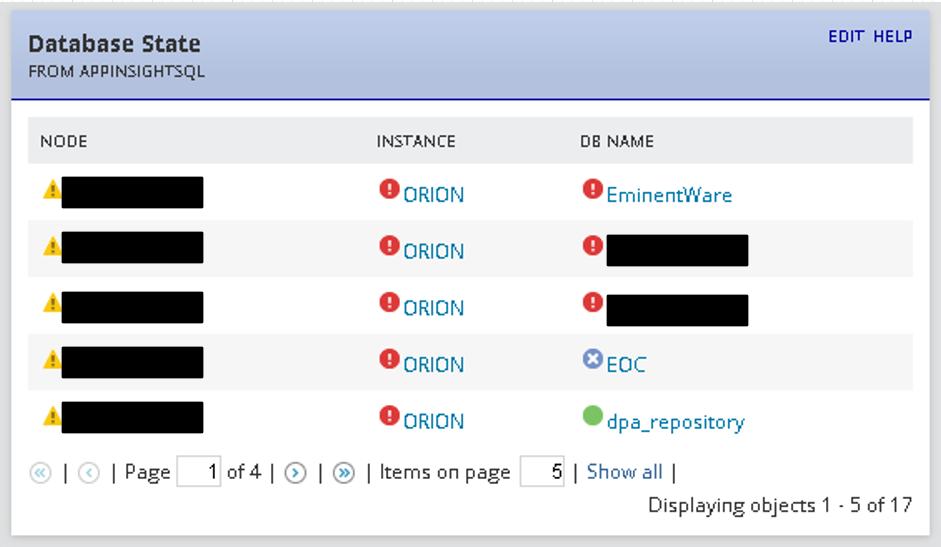The image size is (941, 547).
Task: Click the warning icon in the dpa_repository row
Action: tap(52, 416)
